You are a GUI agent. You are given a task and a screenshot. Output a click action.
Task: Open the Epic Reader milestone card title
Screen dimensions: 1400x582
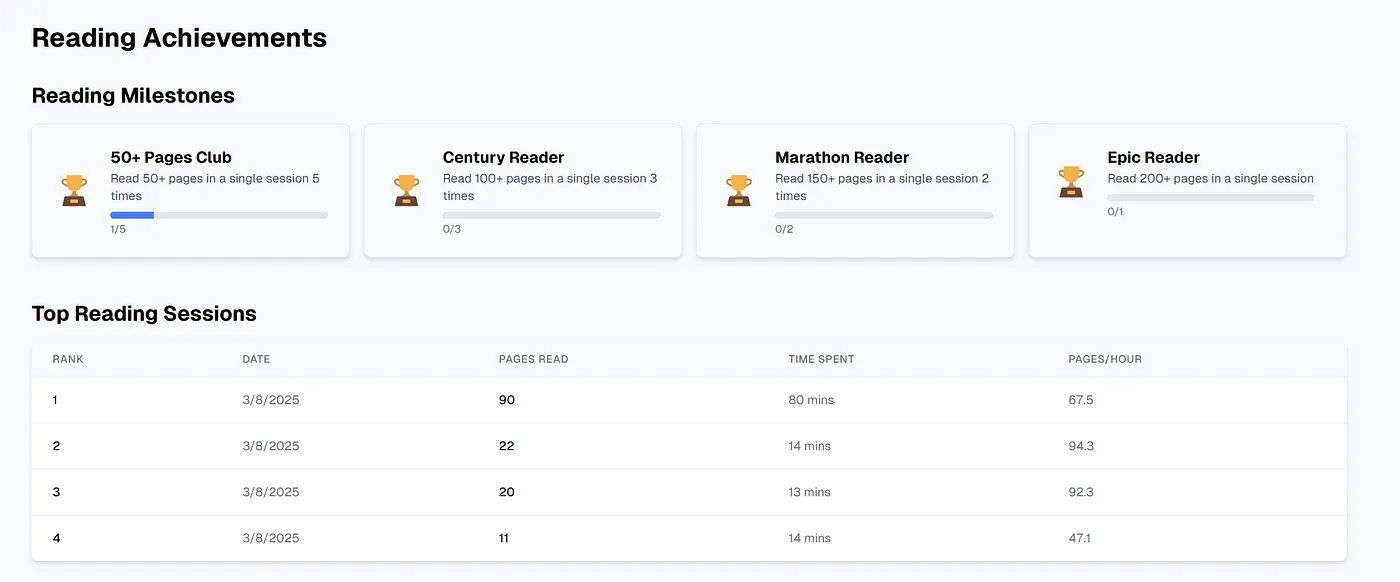point(1153,157)
